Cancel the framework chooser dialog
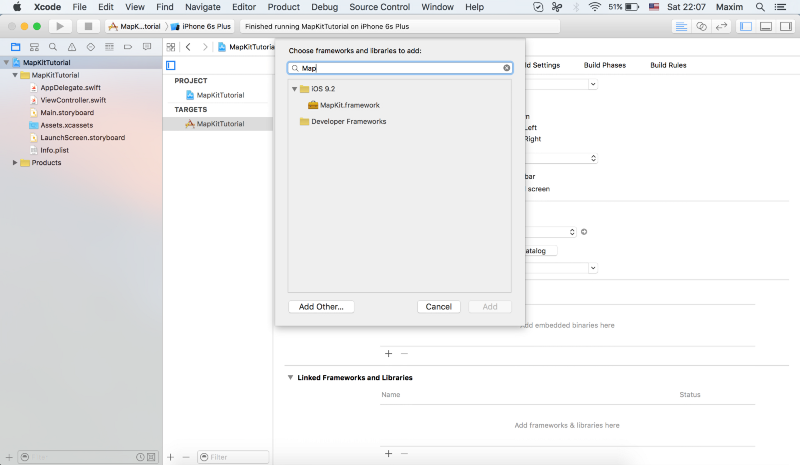This screenshot has height=465, width=800. tap(439, 307)
